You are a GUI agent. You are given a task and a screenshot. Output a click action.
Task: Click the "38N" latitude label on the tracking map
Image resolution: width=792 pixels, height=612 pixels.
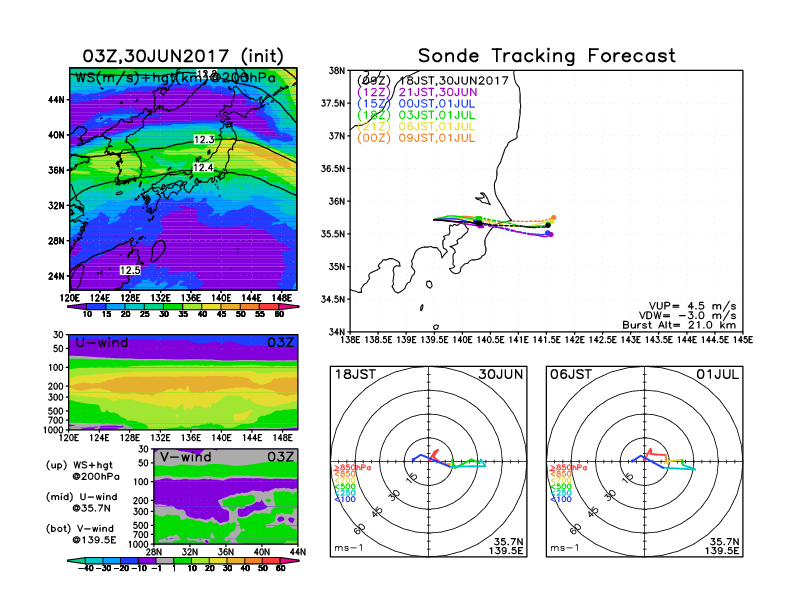click(x=337, y=71)
